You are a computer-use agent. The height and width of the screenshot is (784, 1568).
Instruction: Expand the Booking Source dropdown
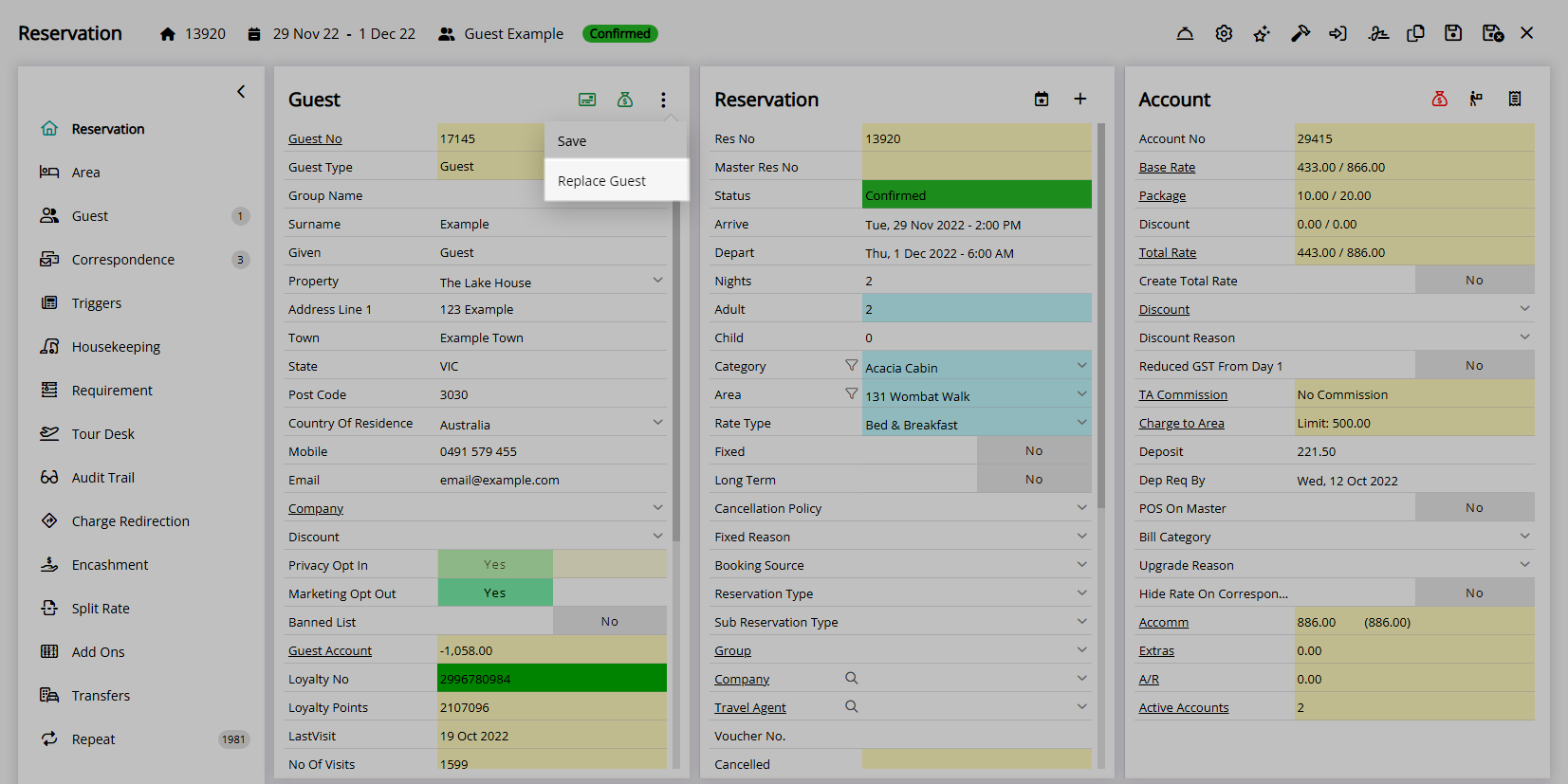tap(1081, 564)
